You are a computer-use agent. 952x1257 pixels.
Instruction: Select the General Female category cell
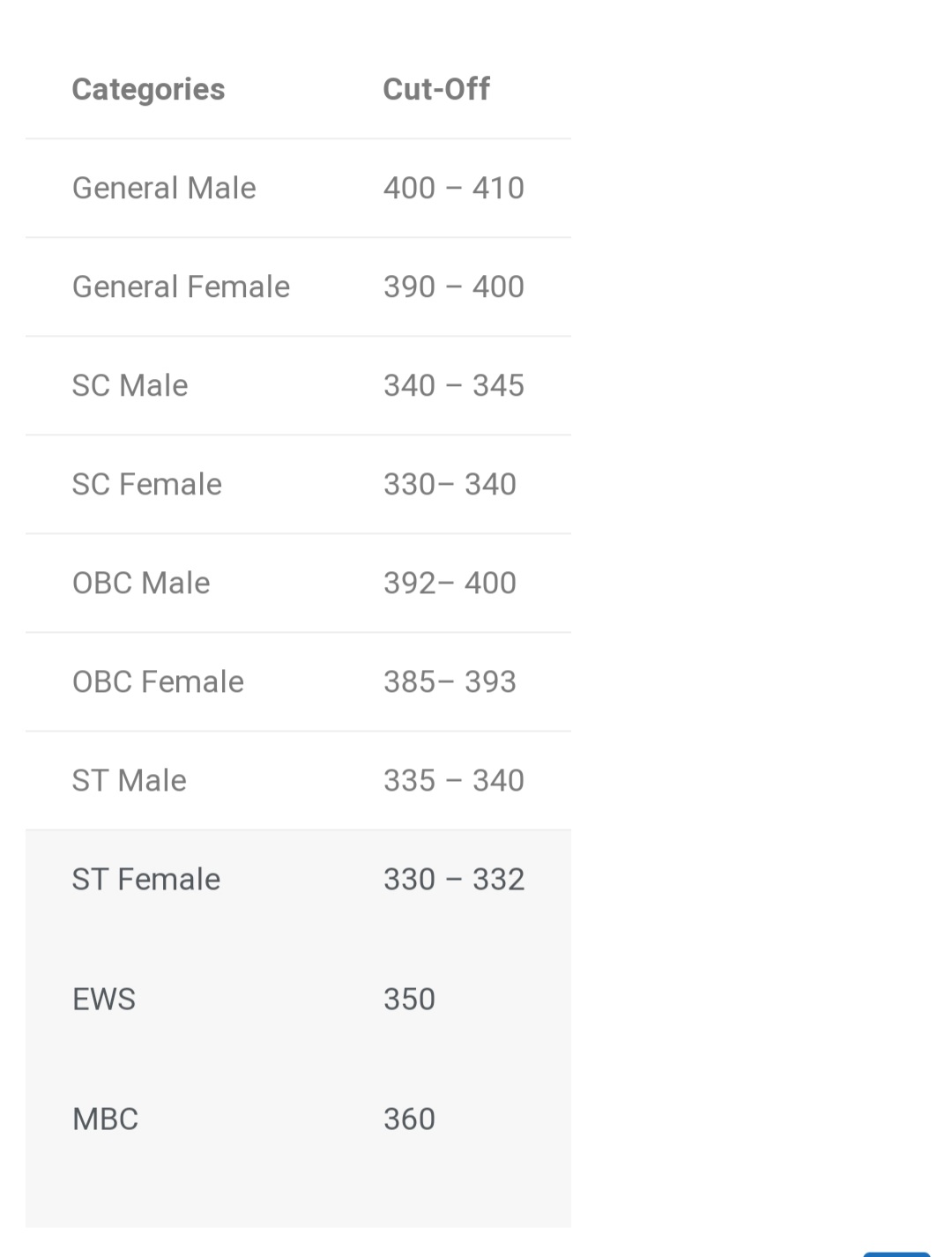(x=181, y=286)
